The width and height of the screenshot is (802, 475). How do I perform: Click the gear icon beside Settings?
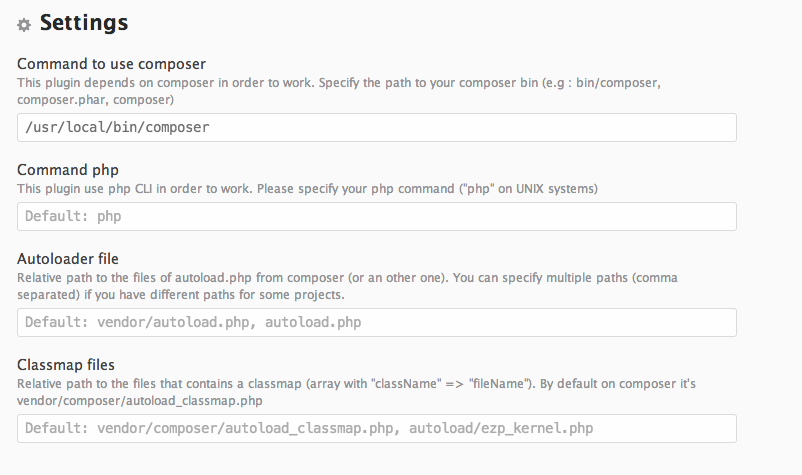pyautogui.click(x=24, y=25)
